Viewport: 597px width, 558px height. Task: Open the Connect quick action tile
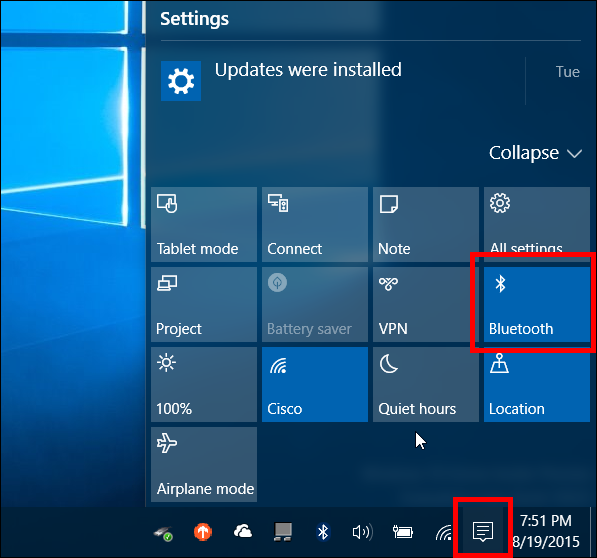315,224
